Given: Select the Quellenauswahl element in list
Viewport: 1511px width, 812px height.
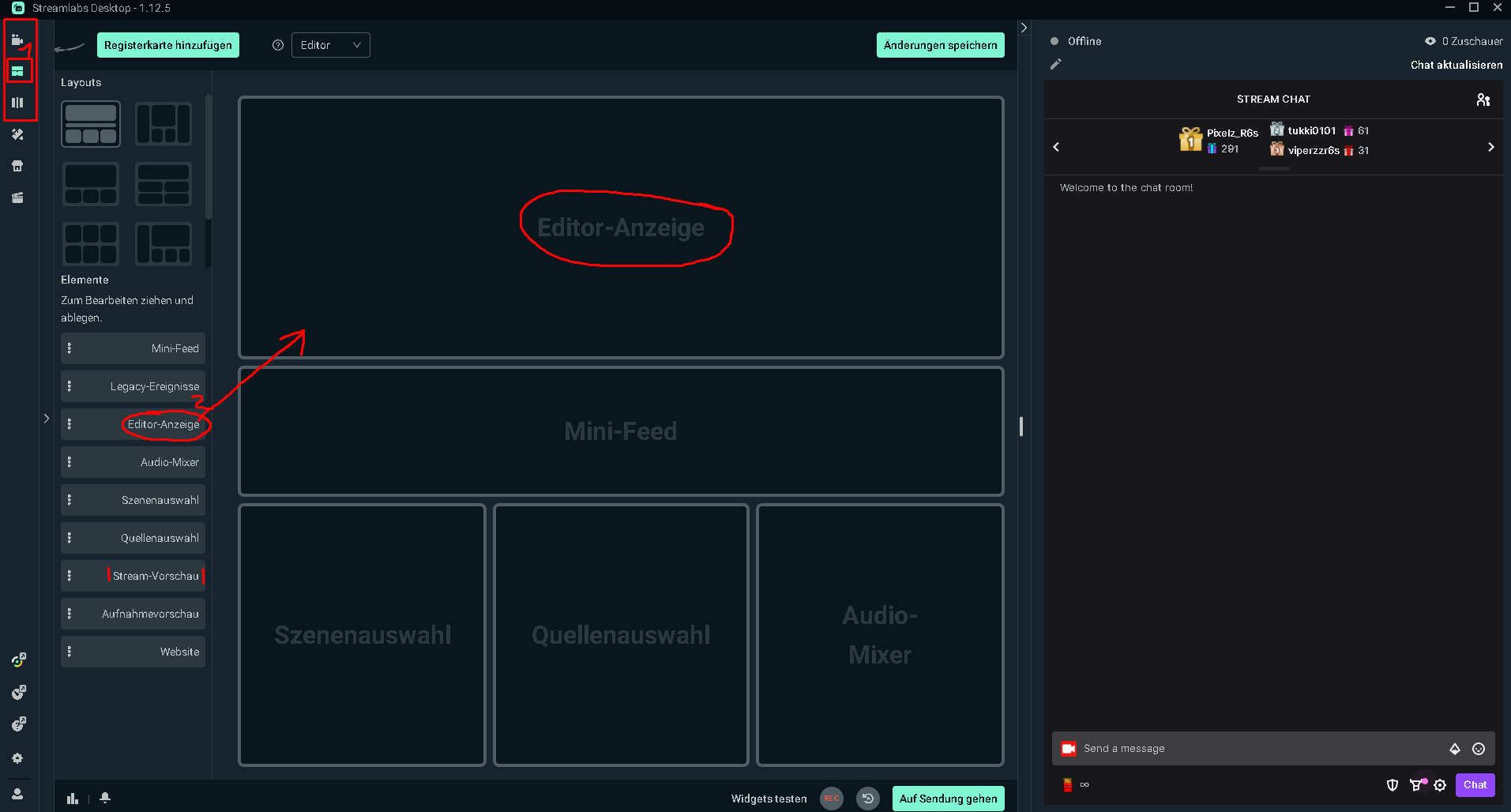Looking at the screenshot, I should point(133,538).
